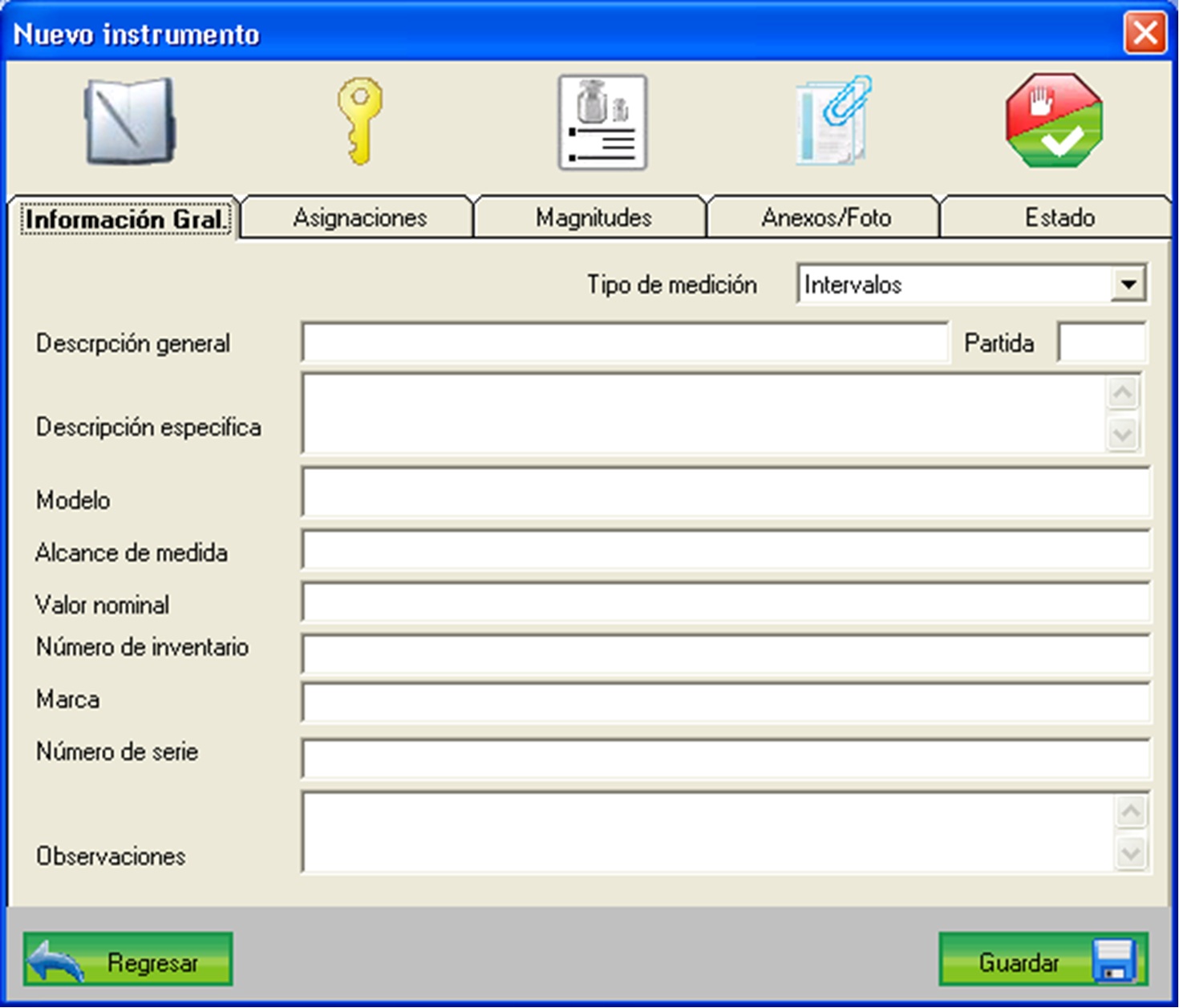Go to the Anexos/Foto tab

coord(825,218)
